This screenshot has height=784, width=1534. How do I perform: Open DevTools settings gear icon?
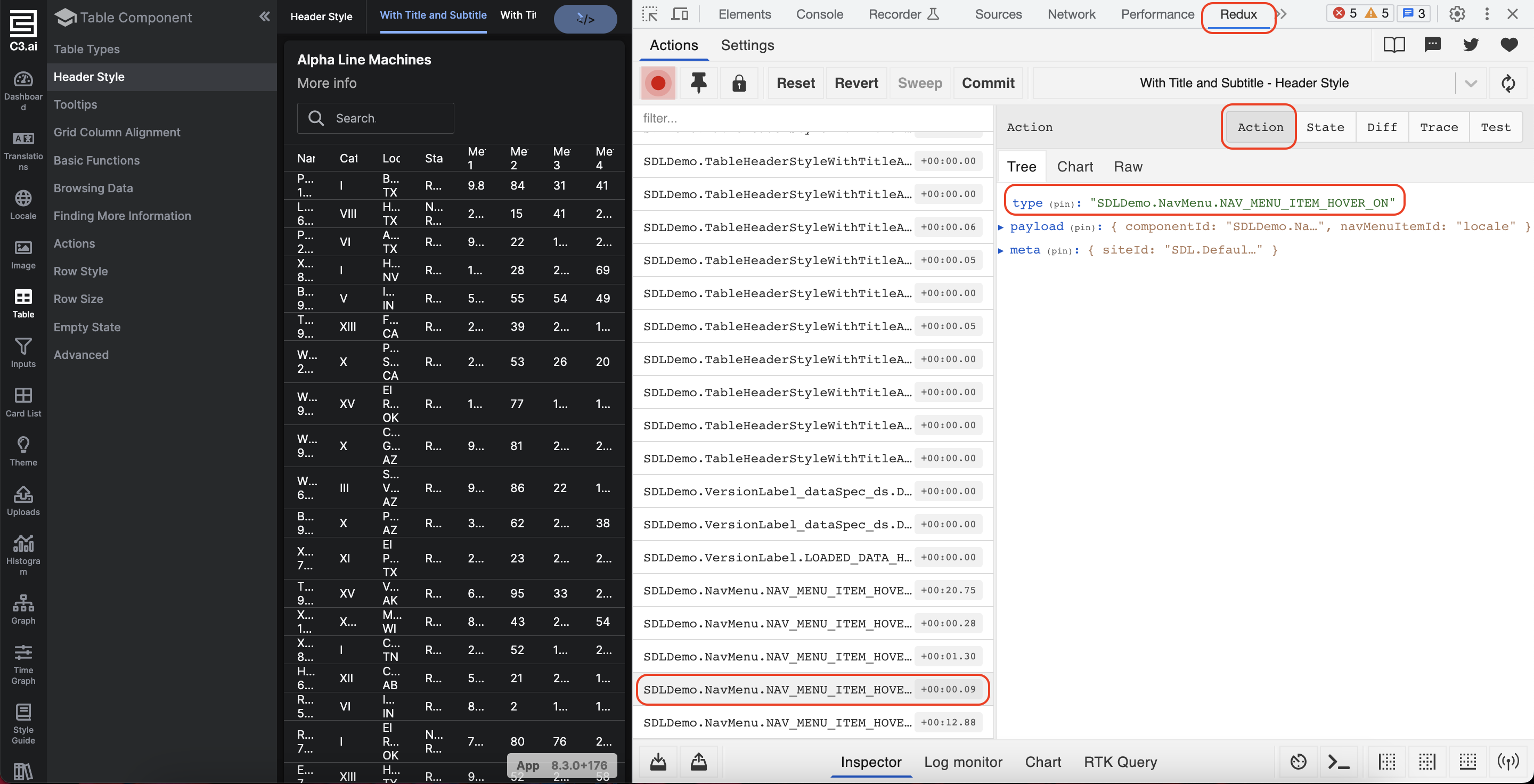(x=1457, y=14)
